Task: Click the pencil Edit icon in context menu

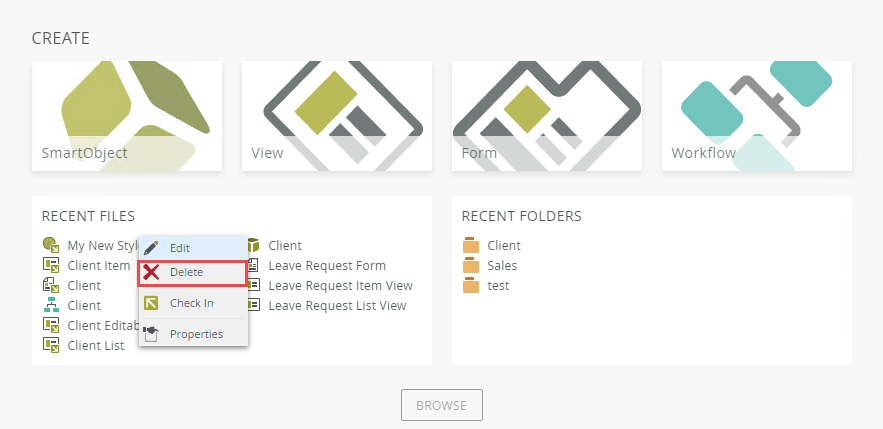Action: tap(152, 247)
